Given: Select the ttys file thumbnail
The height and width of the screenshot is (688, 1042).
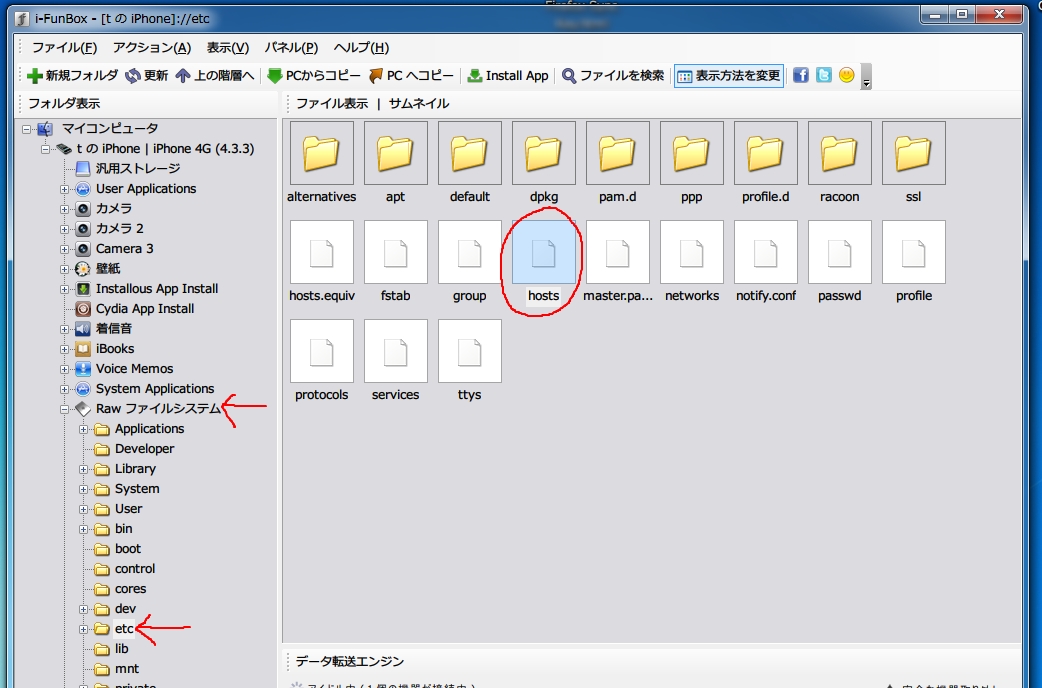Looking at the screenshot, I should point(470,351).
